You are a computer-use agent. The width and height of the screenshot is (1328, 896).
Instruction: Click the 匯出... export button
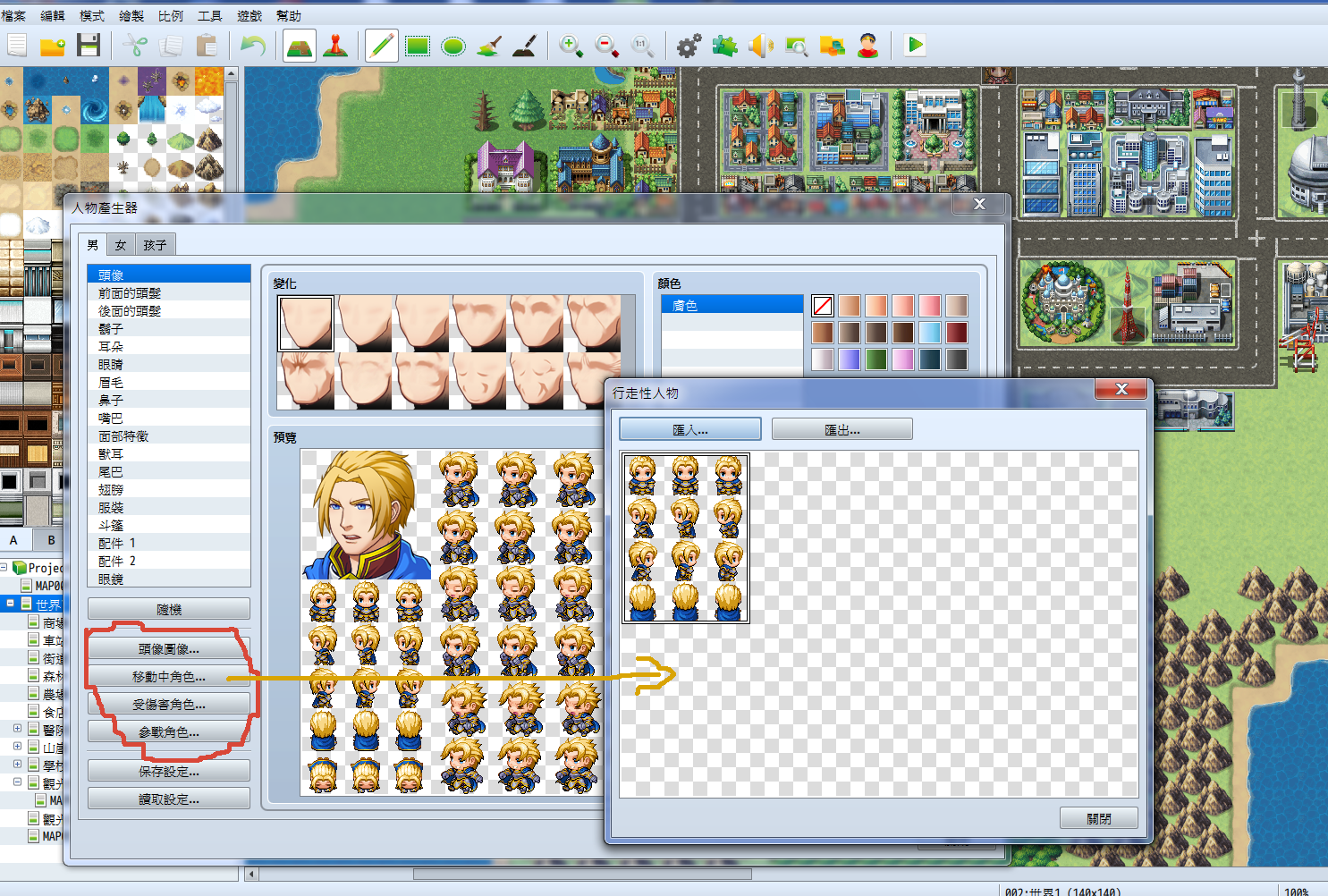842,430
